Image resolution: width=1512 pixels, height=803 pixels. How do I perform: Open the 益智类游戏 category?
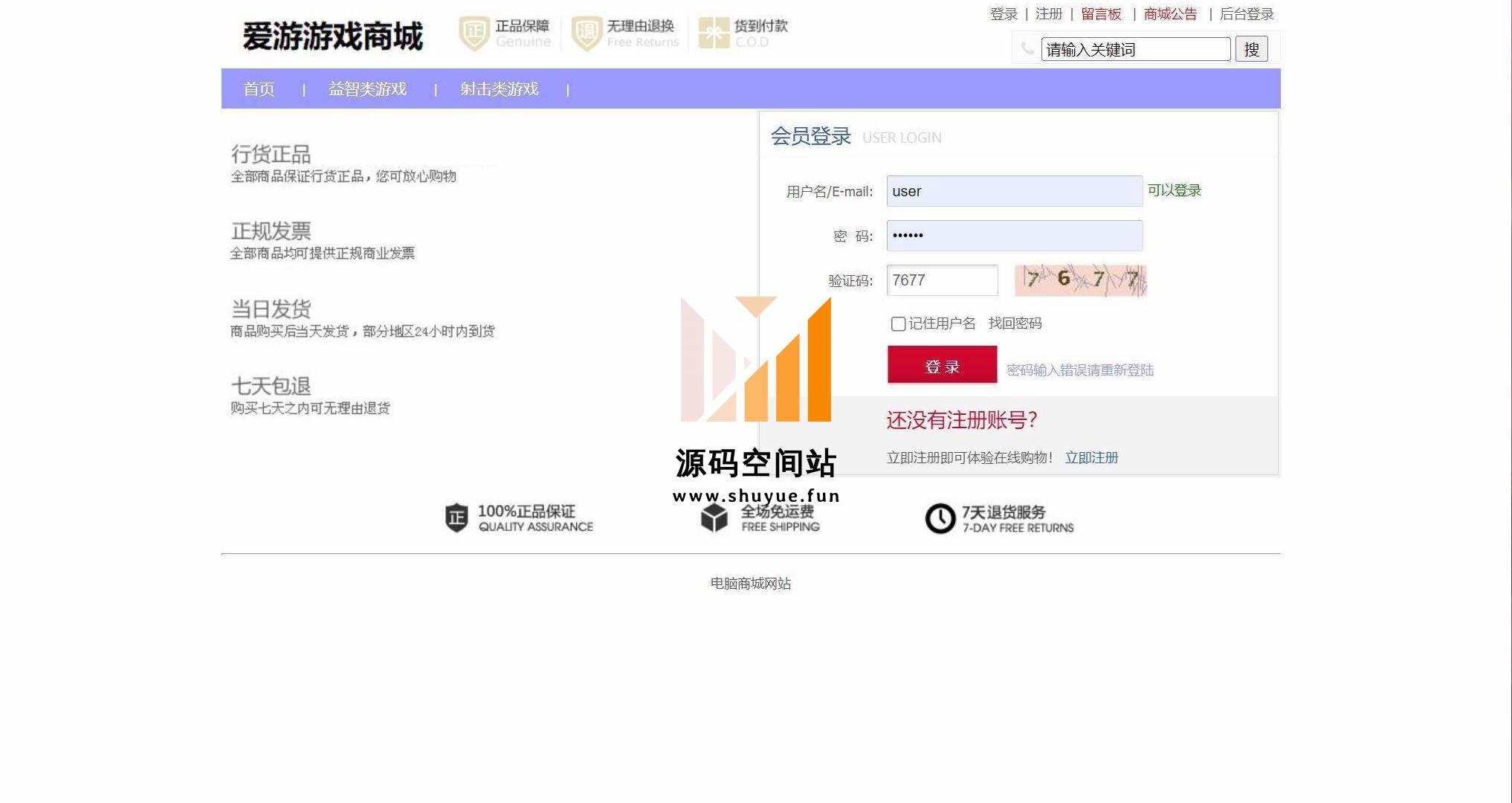pyautogui.click(x=367, y=89)
